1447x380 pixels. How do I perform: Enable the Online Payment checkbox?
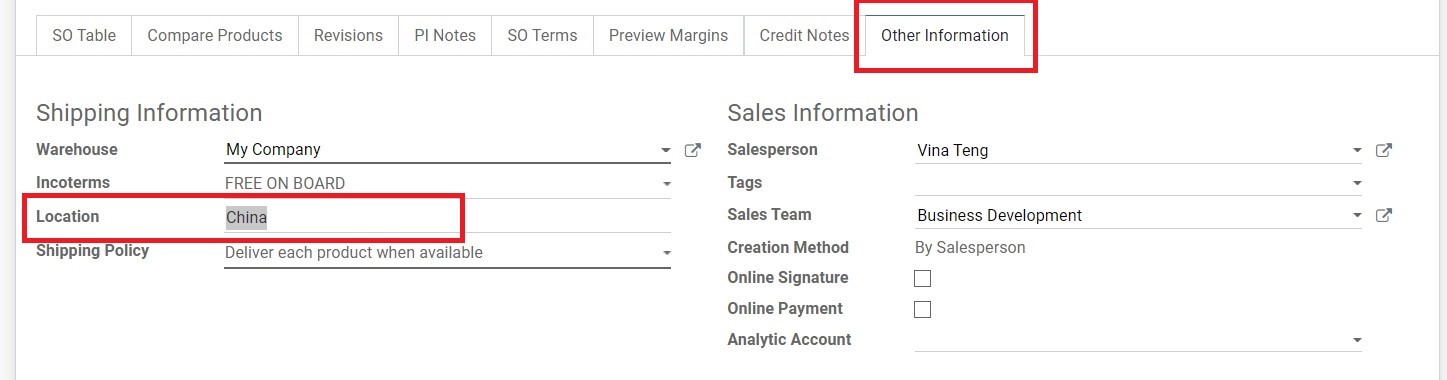coord(923,309)
